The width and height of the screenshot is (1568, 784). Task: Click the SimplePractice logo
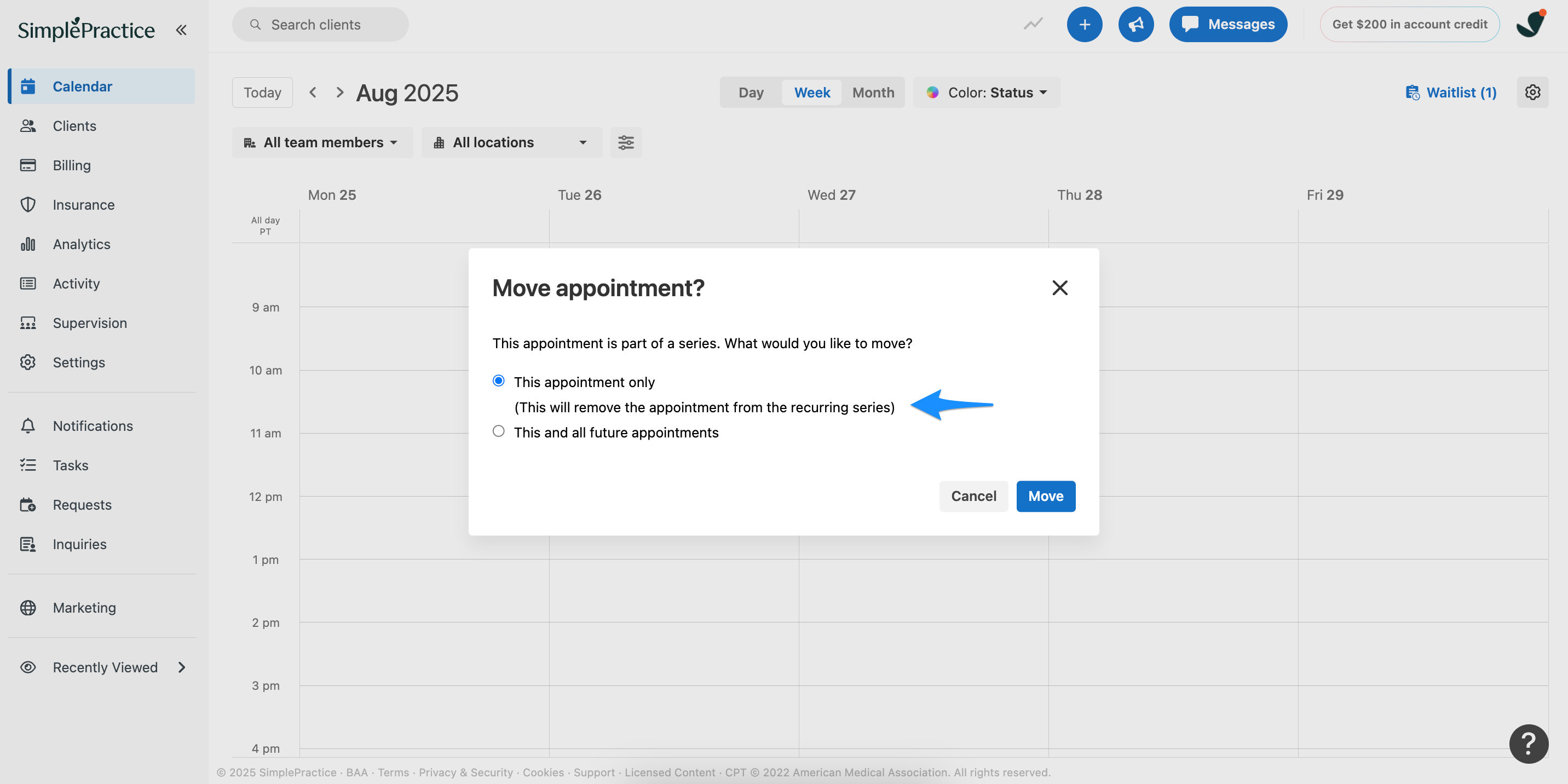(x=86, y=28)
